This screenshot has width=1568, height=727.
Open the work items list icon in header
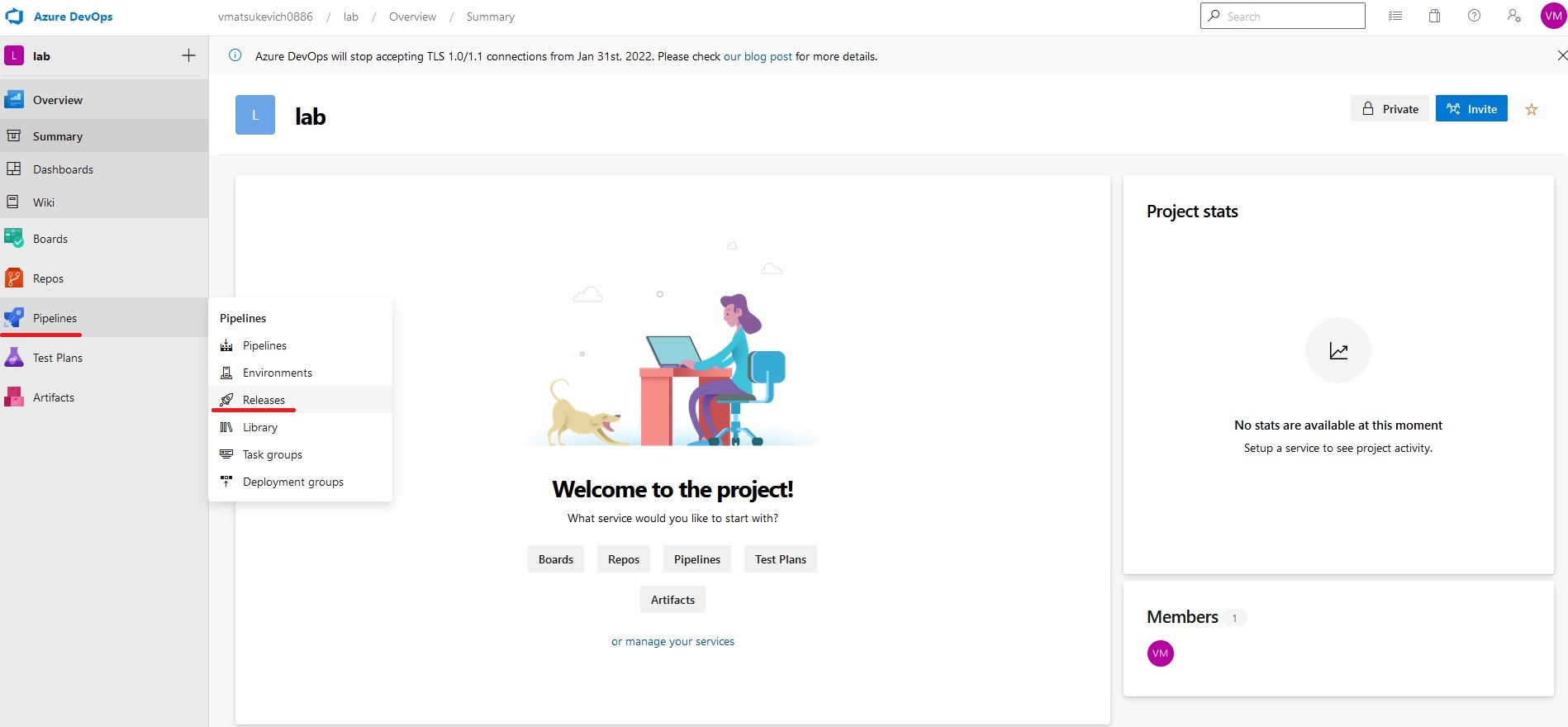point(1395,16)
